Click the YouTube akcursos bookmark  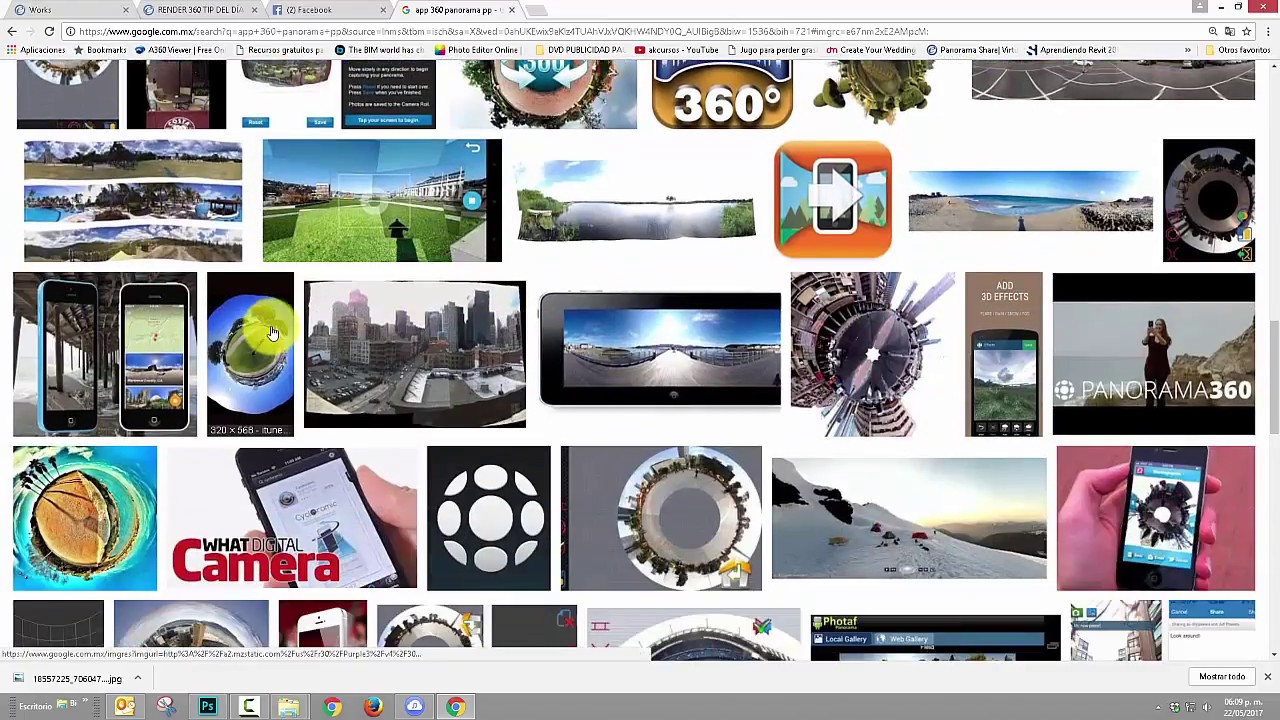677,50
